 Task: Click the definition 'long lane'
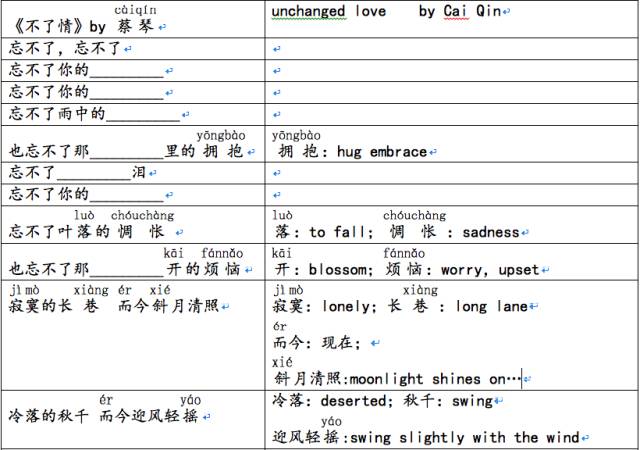(491, 306)
